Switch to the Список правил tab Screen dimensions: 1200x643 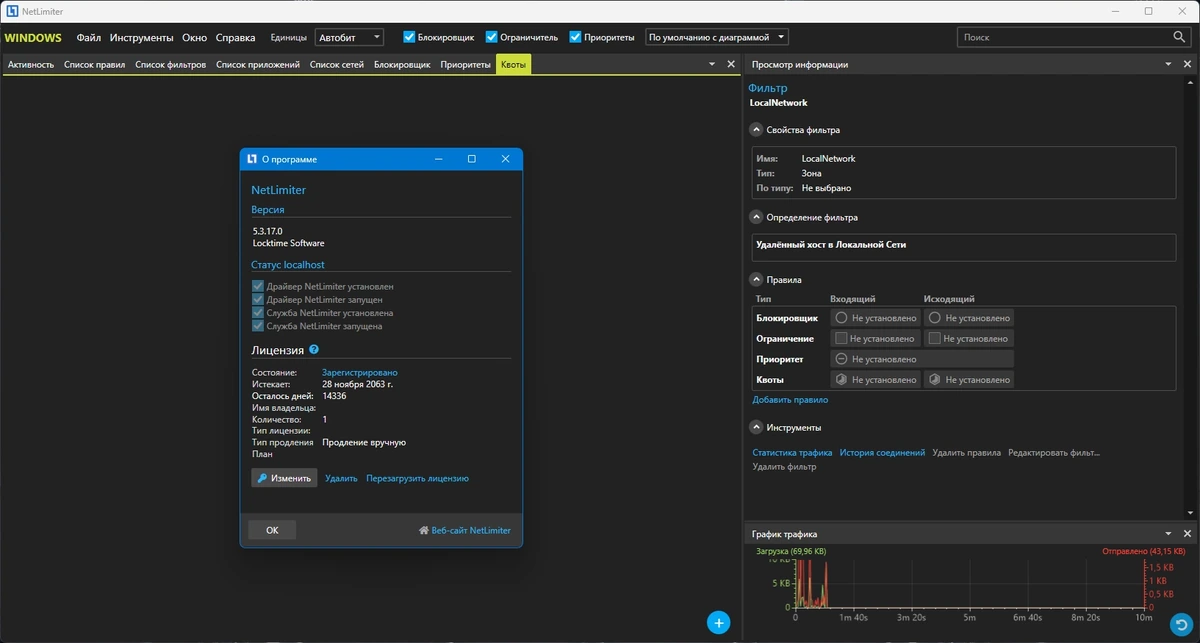(94, 64)
